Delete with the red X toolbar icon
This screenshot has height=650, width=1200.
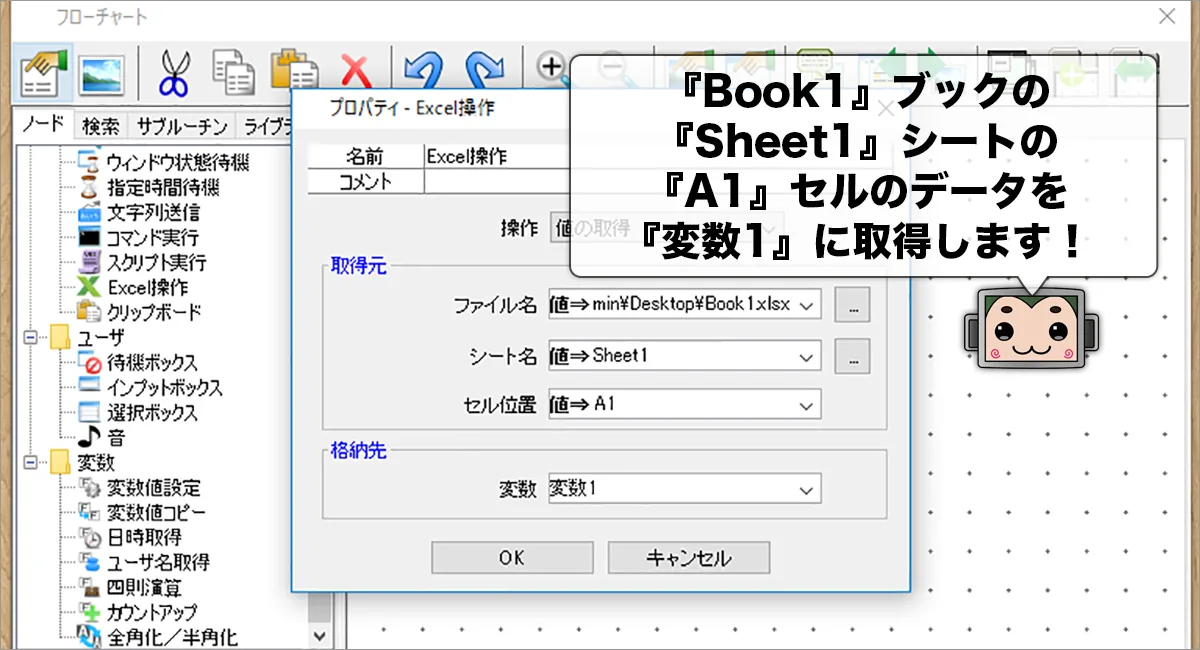356,72
